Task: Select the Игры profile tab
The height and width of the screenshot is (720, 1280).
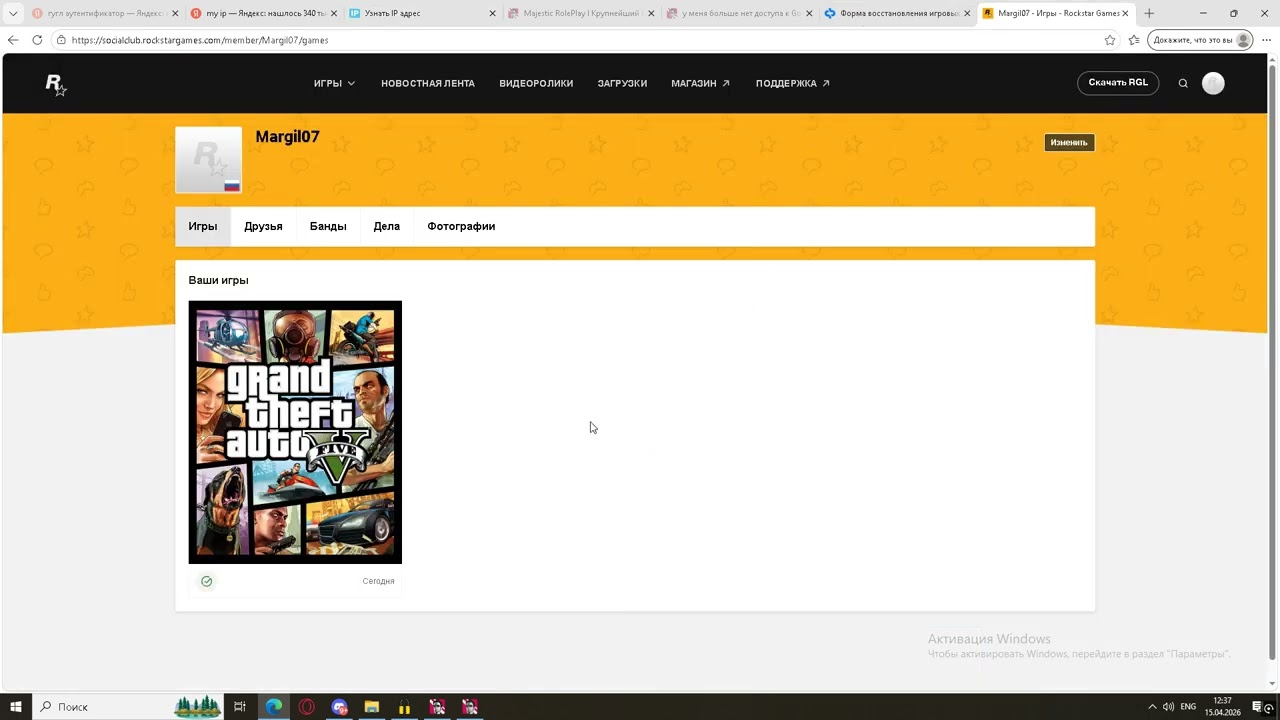Action: point(203,226)
